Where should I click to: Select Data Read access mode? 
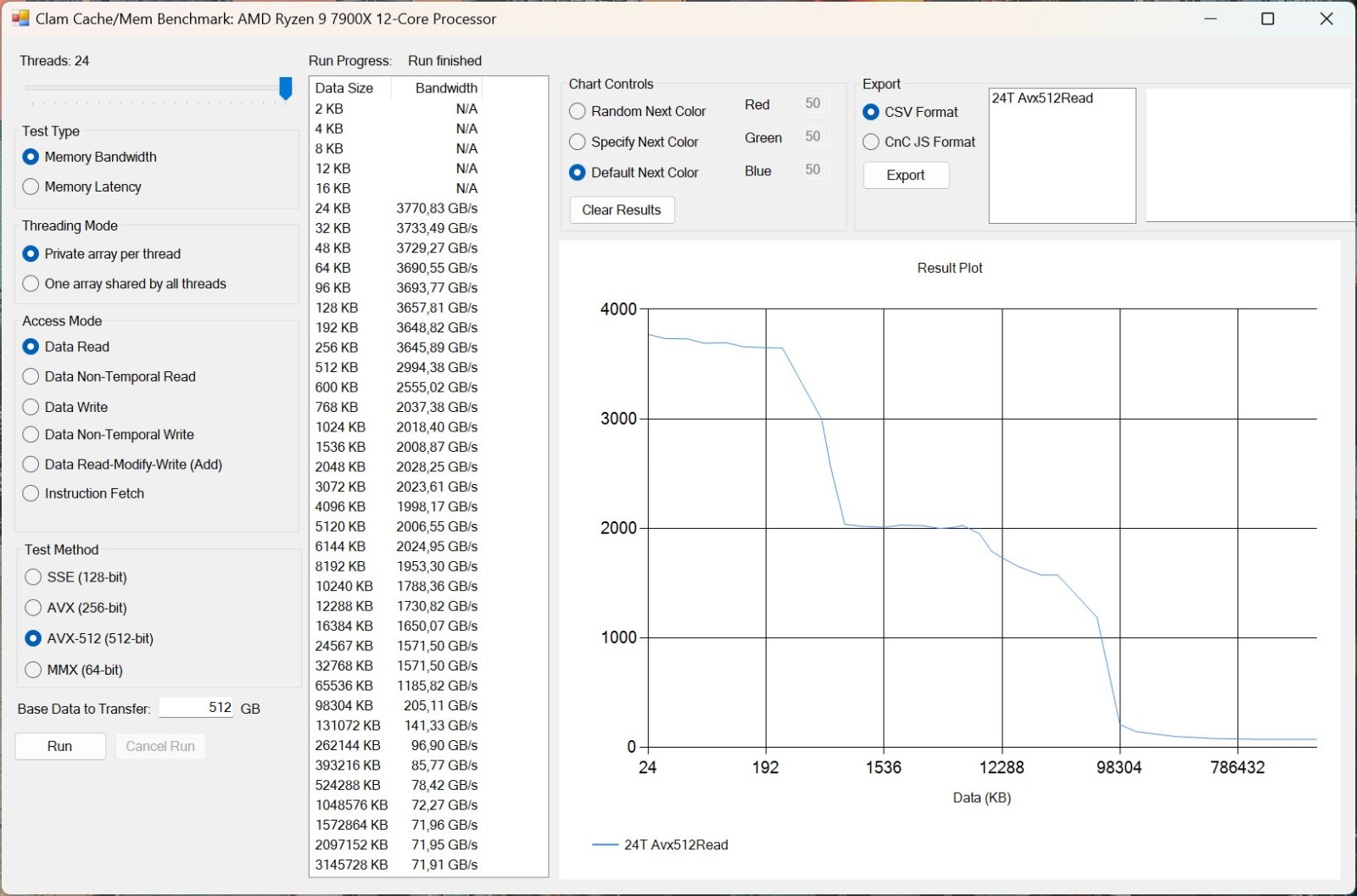[x=66, y=347]
